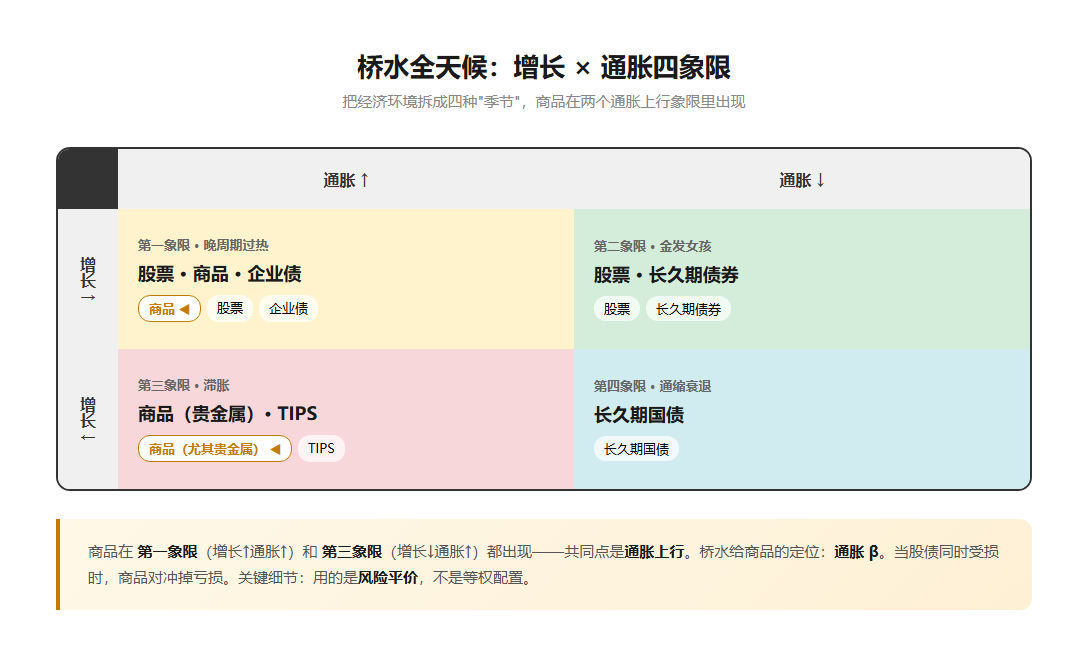The width and height of the screenshot is (1088, 658).
Task: Click the 长久期国债 chip
Action: (x=636, y=450)
